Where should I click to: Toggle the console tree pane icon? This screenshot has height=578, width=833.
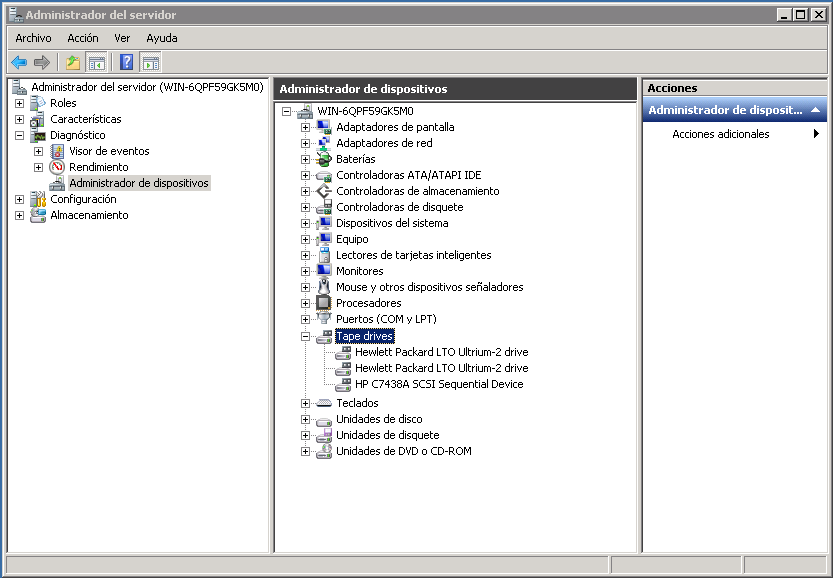click(97, 62)
